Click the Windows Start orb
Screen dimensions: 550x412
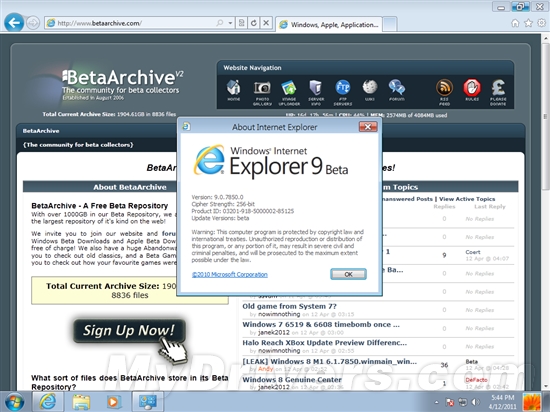[14, 402]
